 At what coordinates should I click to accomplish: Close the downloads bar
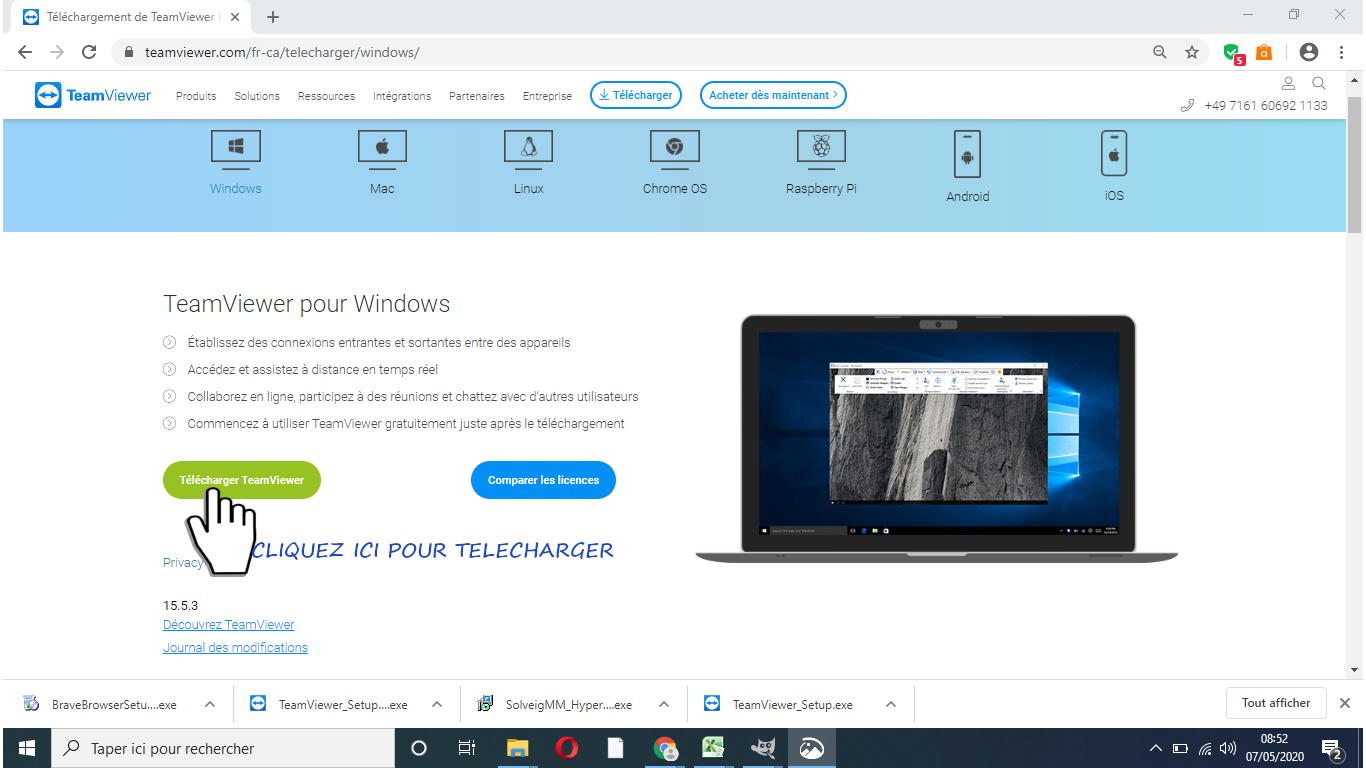coord(1345,703)
